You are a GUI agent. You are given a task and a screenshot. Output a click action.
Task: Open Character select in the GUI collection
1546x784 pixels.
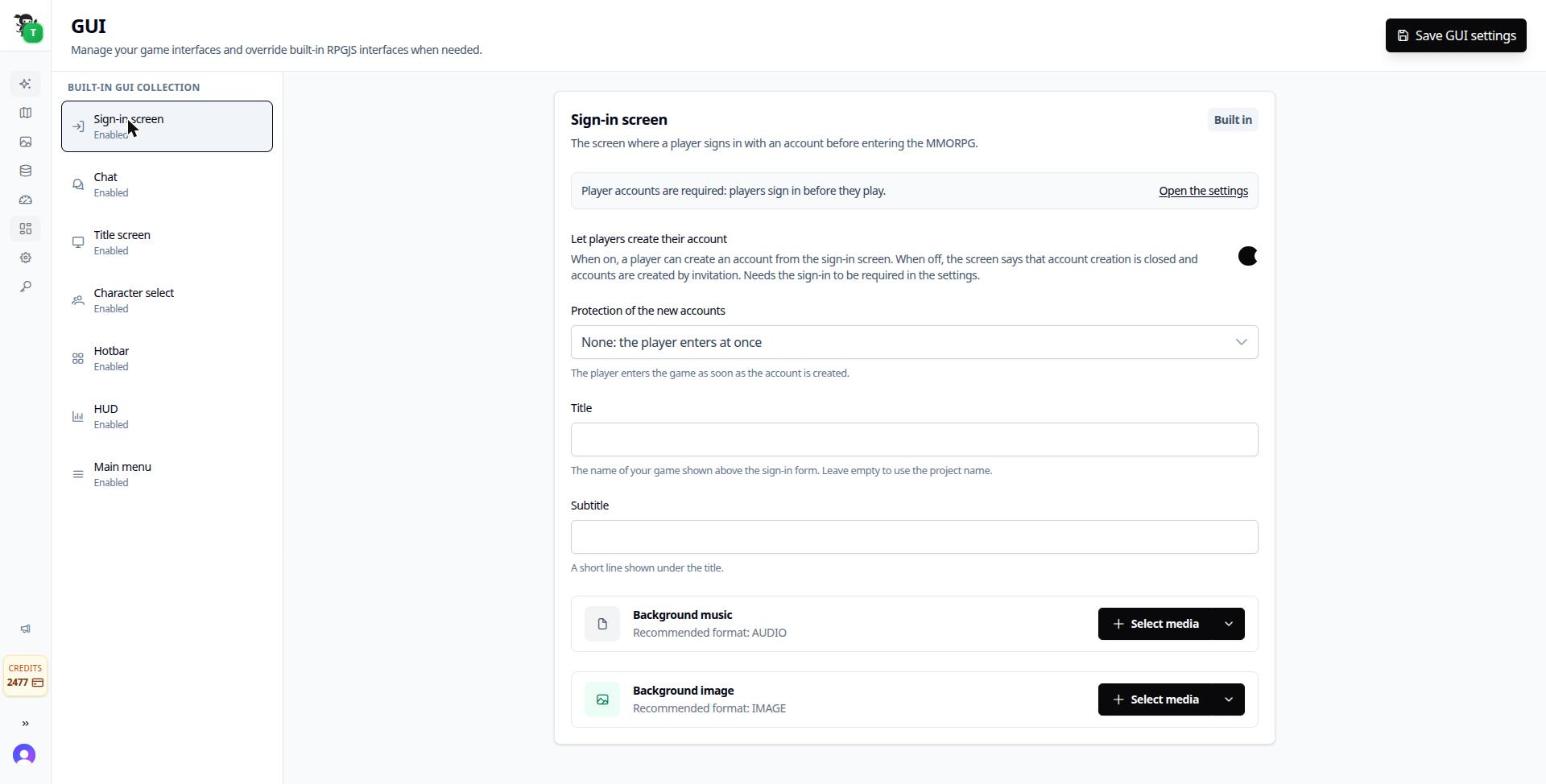click(x=167, y=300)
